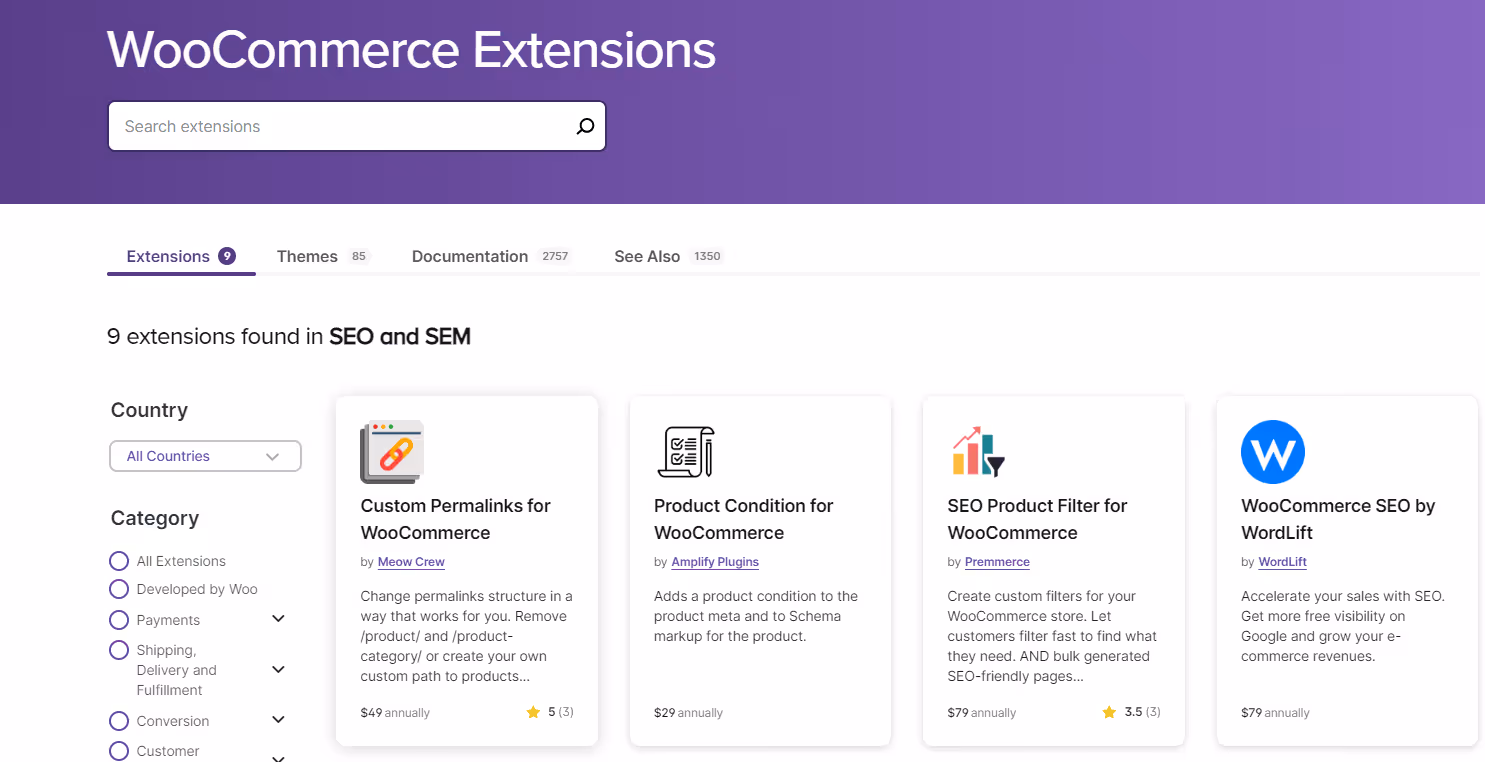1485x762 pixels.
Task: Click inside the search extensions field
Action: (x=300, y=126)
